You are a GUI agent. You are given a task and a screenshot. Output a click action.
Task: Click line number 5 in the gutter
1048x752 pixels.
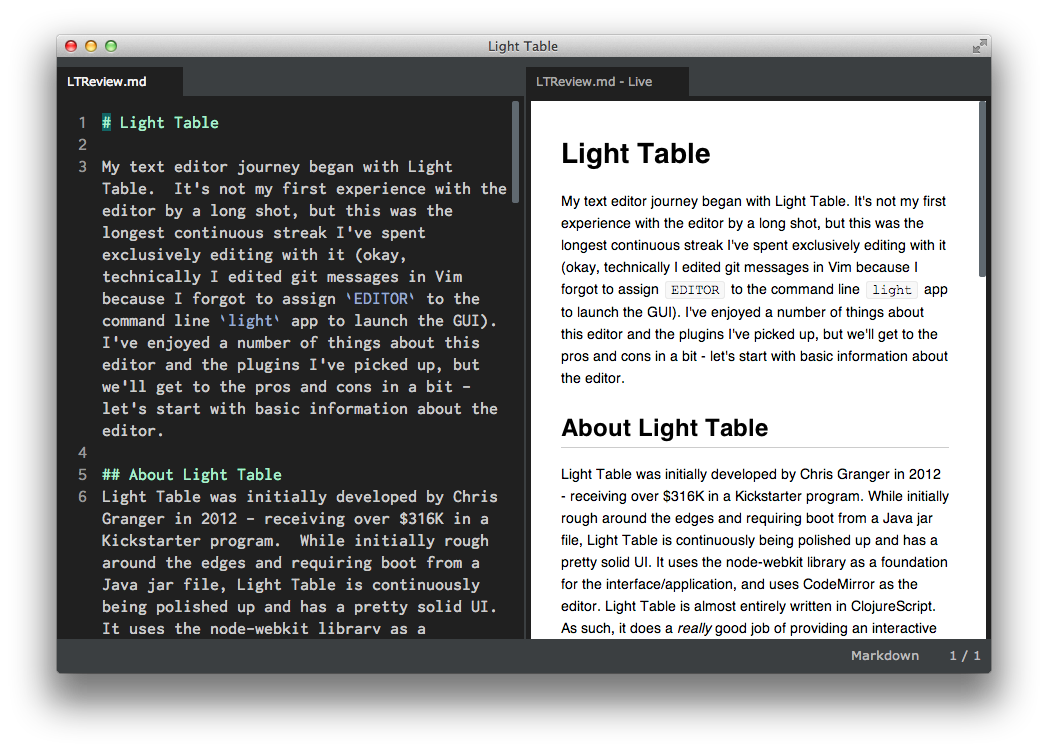pos(82,475)
